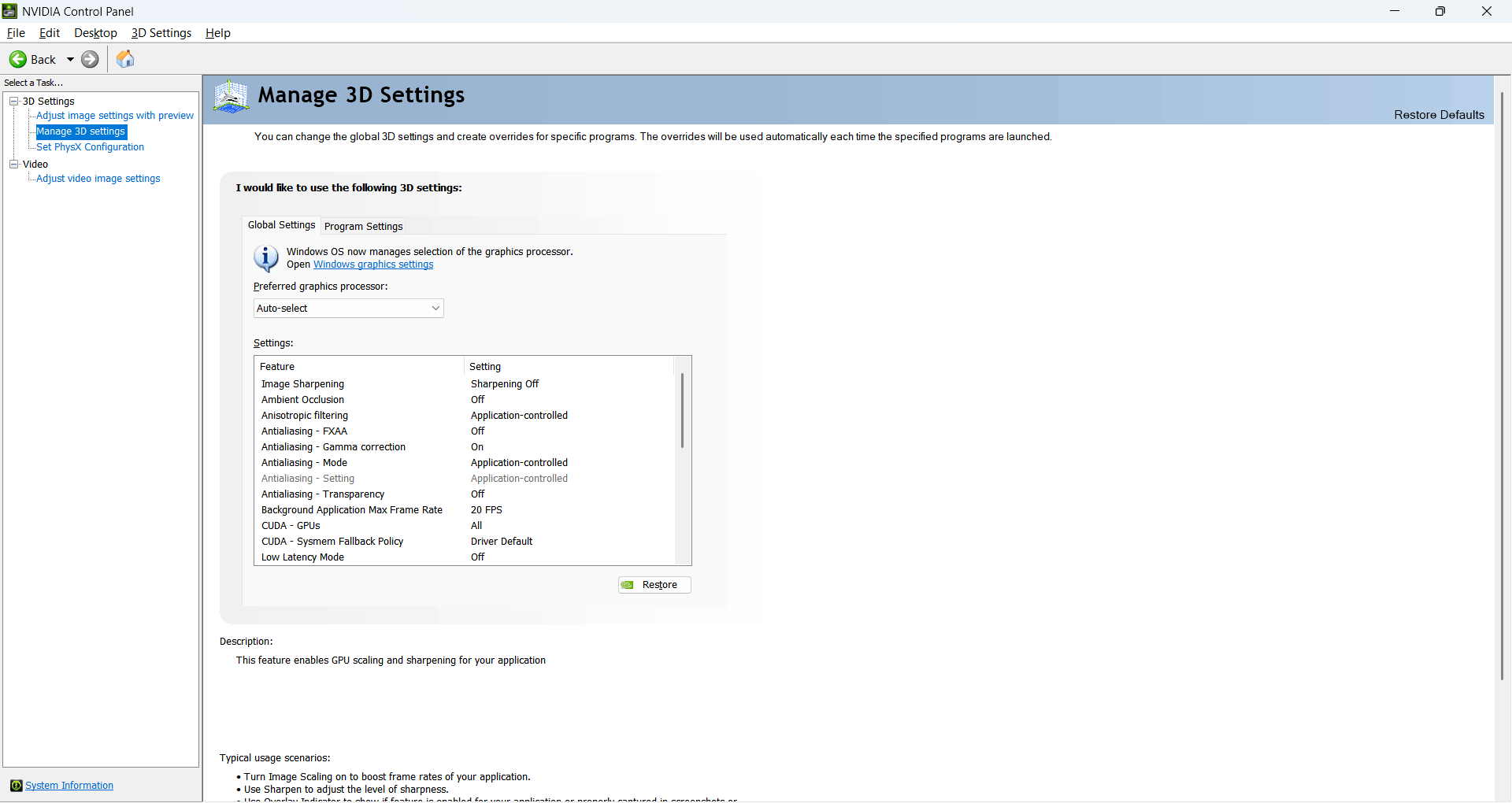This screenshot has width=1512, height=803.
Task: Click the blue info icon in Global Settings
Action: pos(266,258)
